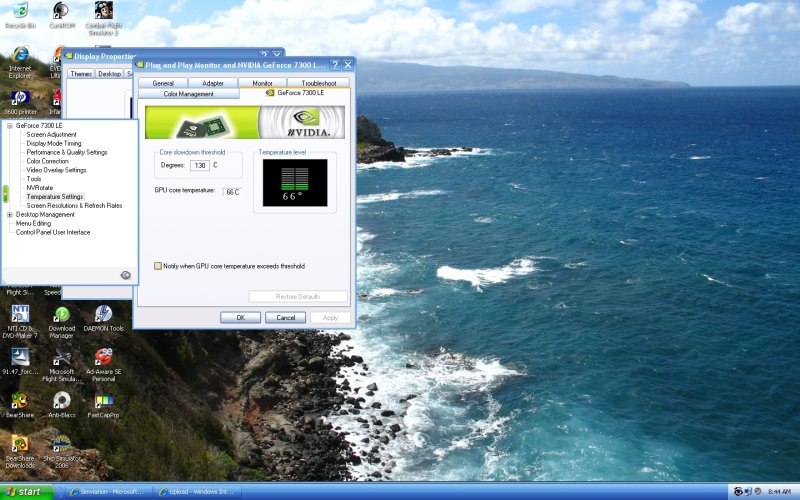Switch to the Troubleshoot tab
The width and height of the screenshot is (800, 500).
point(319,83)
